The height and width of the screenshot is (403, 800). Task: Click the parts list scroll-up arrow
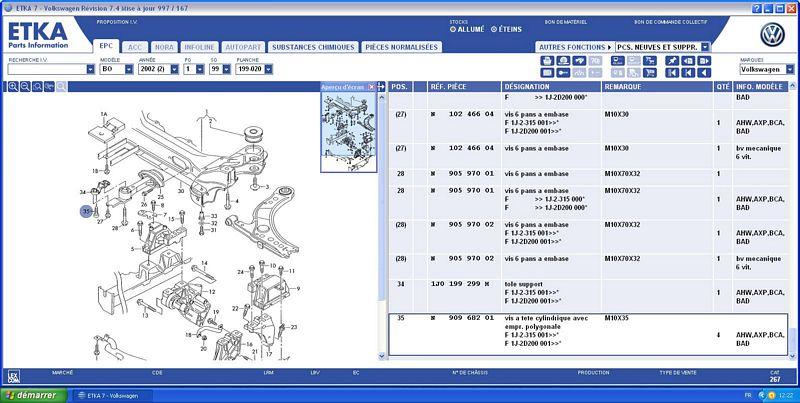(792, 86)
